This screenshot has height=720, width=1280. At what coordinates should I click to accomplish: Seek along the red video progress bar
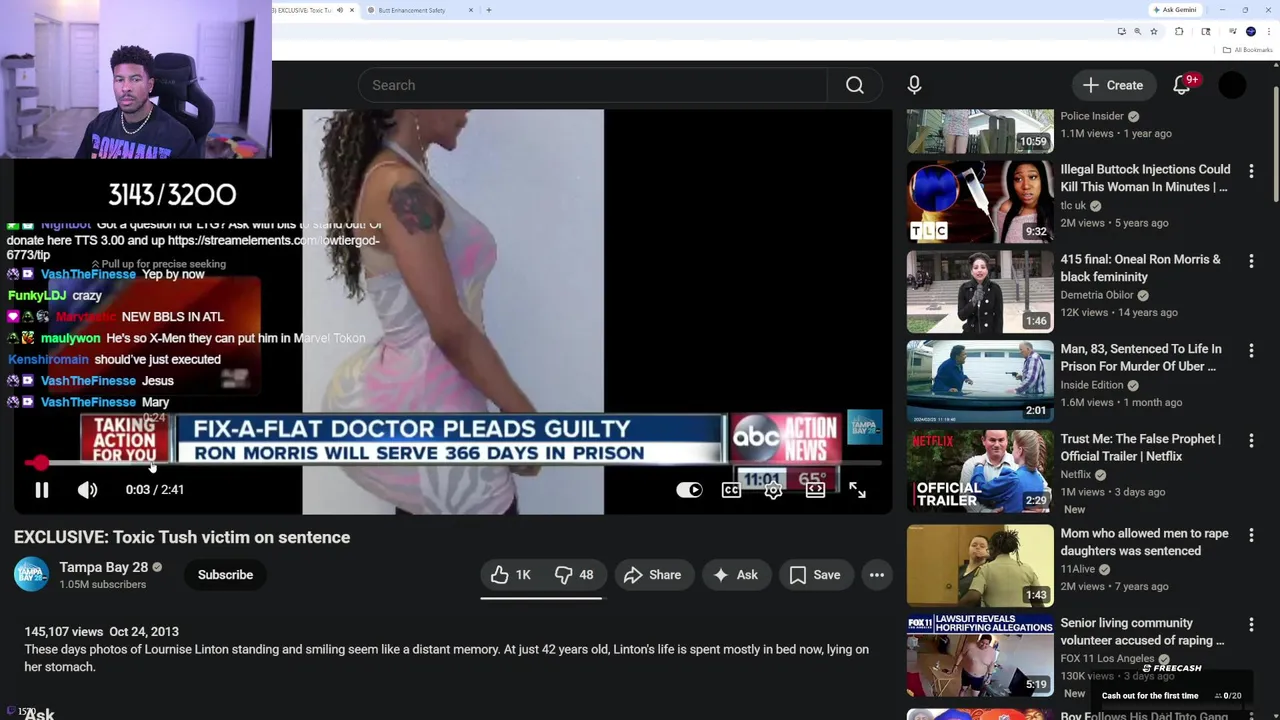pyautogui.click(x=452, y=463)
